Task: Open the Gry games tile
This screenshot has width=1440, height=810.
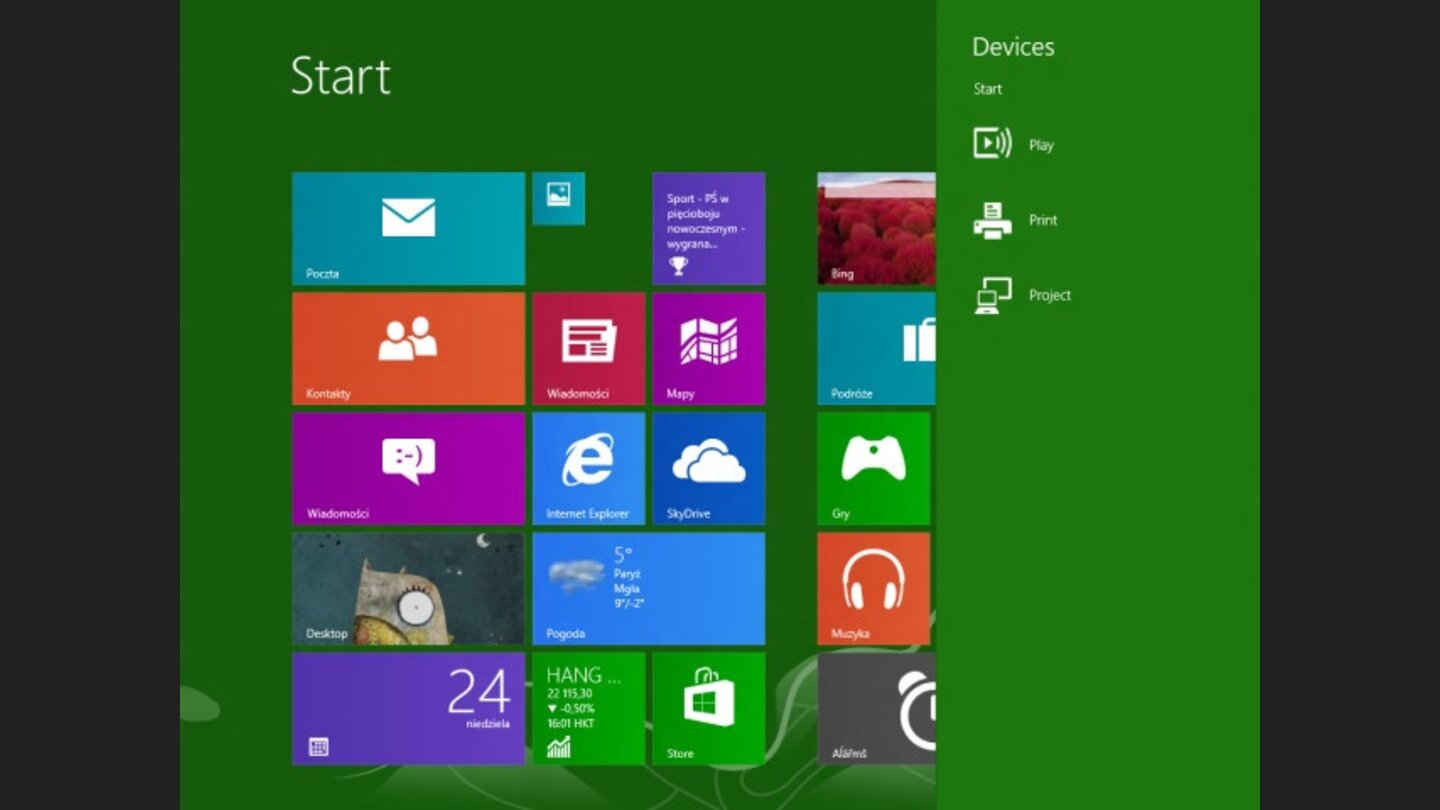Action: [x=874, y=468]
